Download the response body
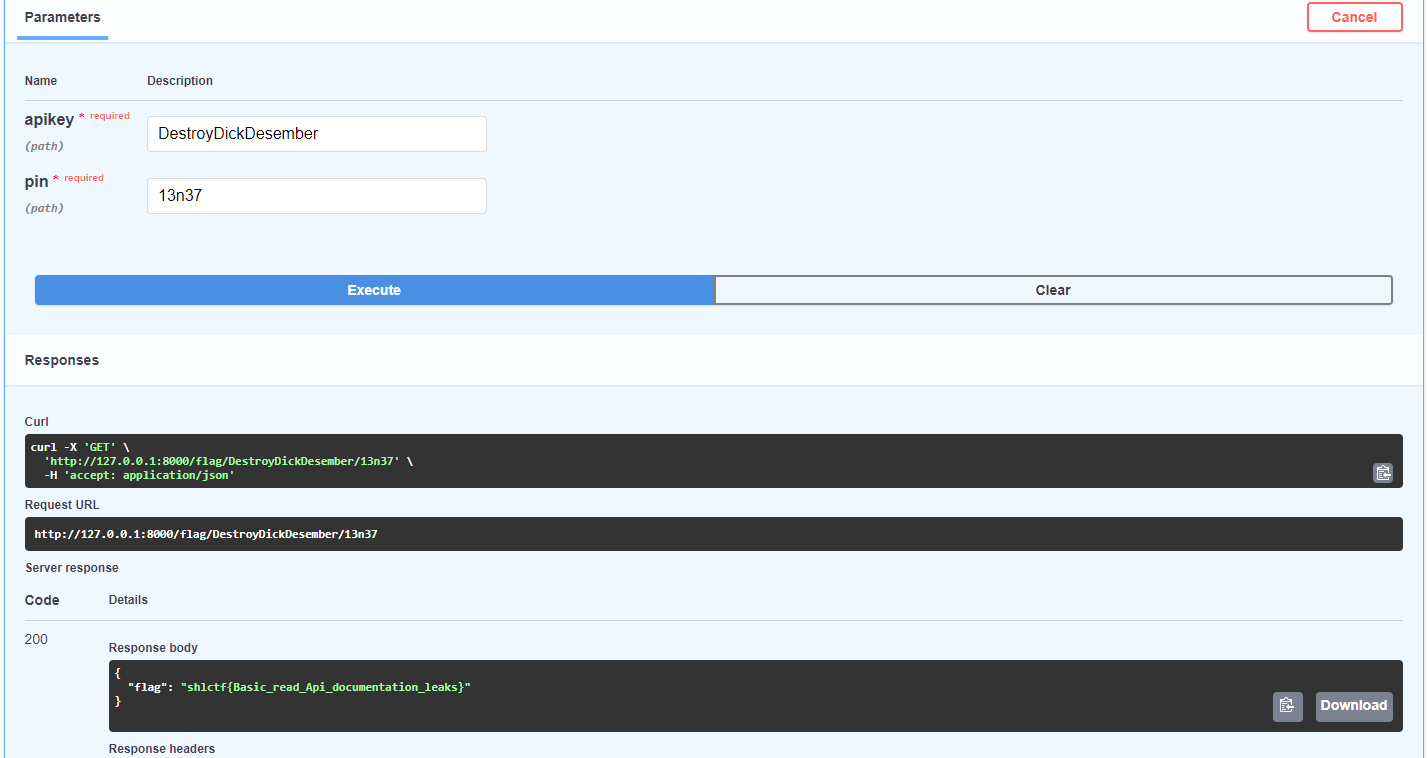1427x758 pixels. click(1354, 706)
